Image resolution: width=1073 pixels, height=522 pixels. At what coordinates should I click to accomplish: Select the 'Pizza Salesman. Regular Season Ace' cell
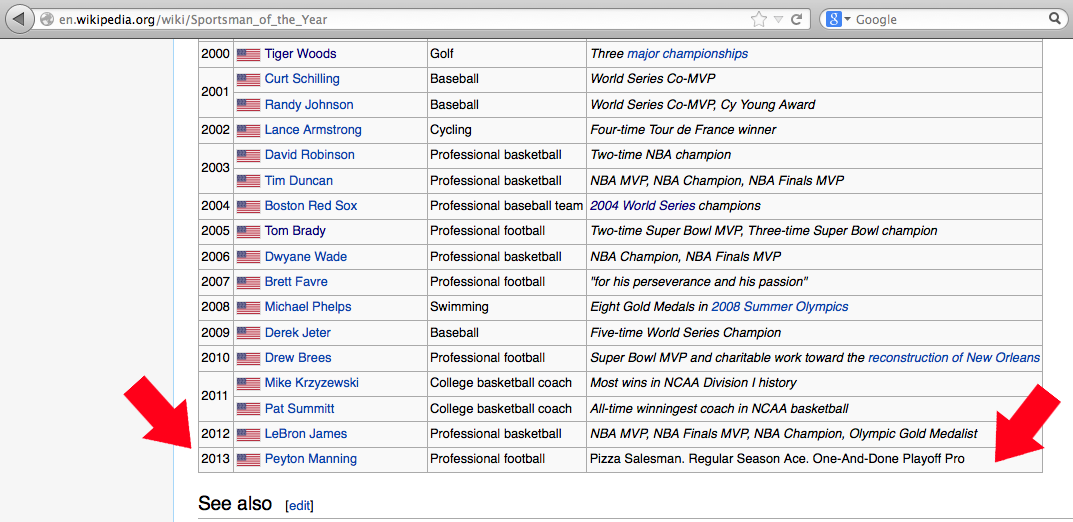[x=814, y=459]
